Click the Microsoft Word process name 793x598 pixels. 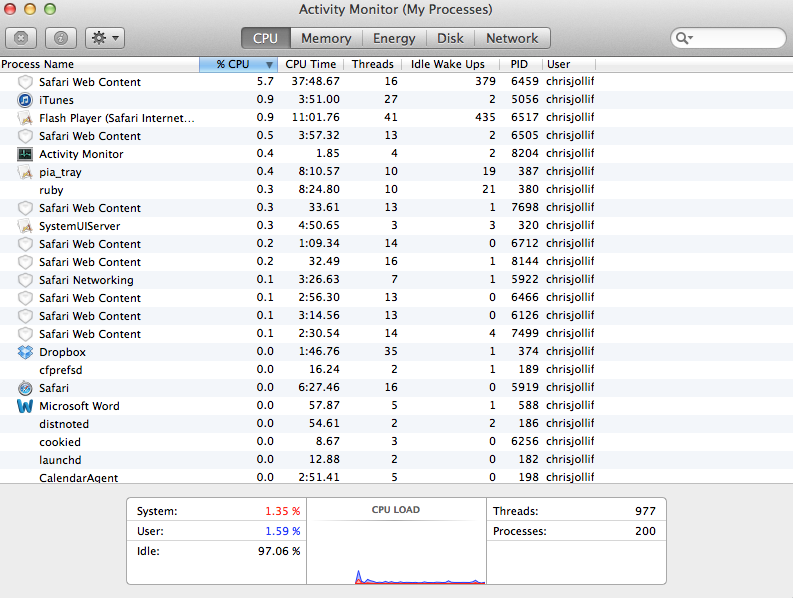pos(79,406)
